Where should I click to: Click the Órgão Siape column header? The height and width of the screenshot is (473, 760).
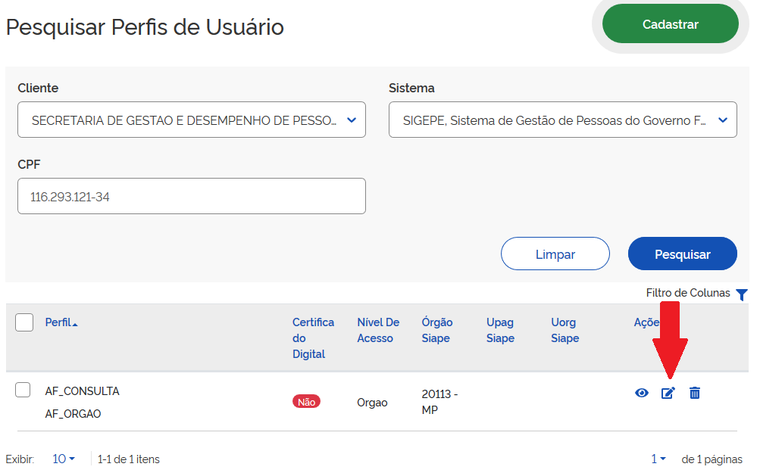[438, 330]
